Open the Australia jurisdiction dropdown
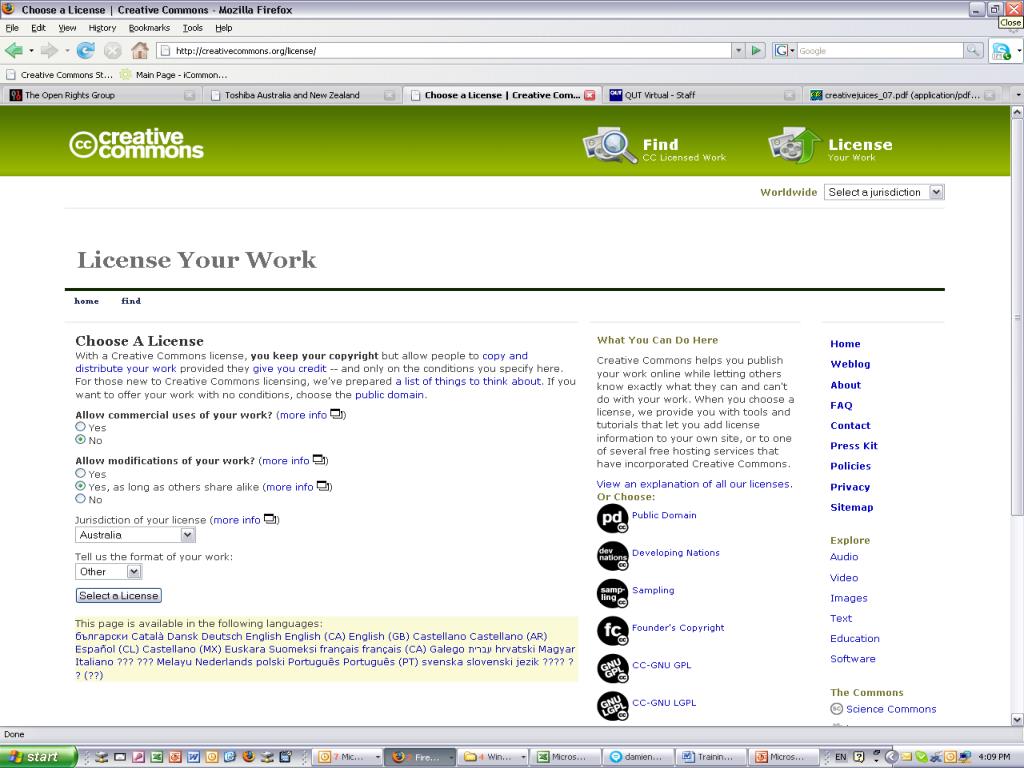1024x768 pixels. pos(135,535)
